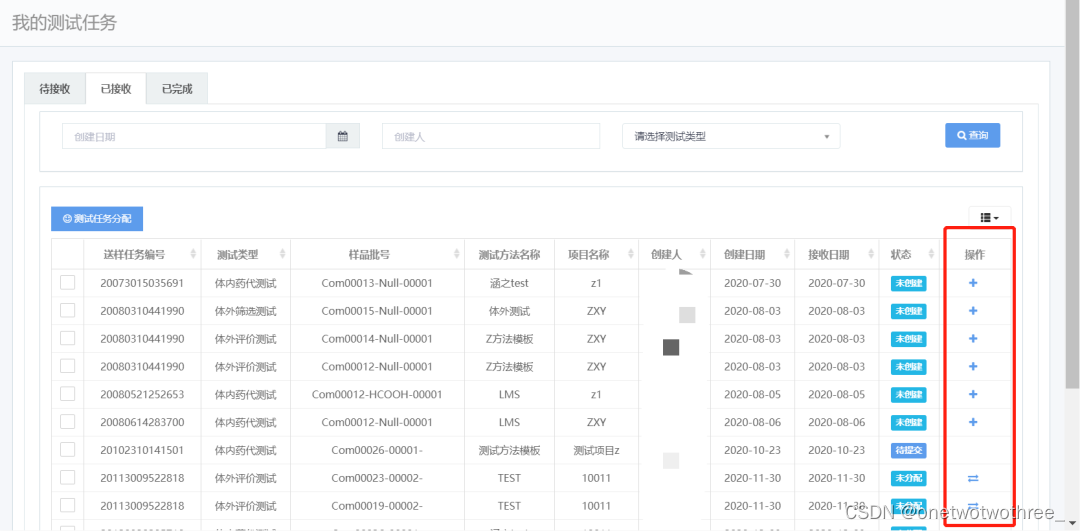Click the 我的测试任务 page title

click(x=65, y=23)
